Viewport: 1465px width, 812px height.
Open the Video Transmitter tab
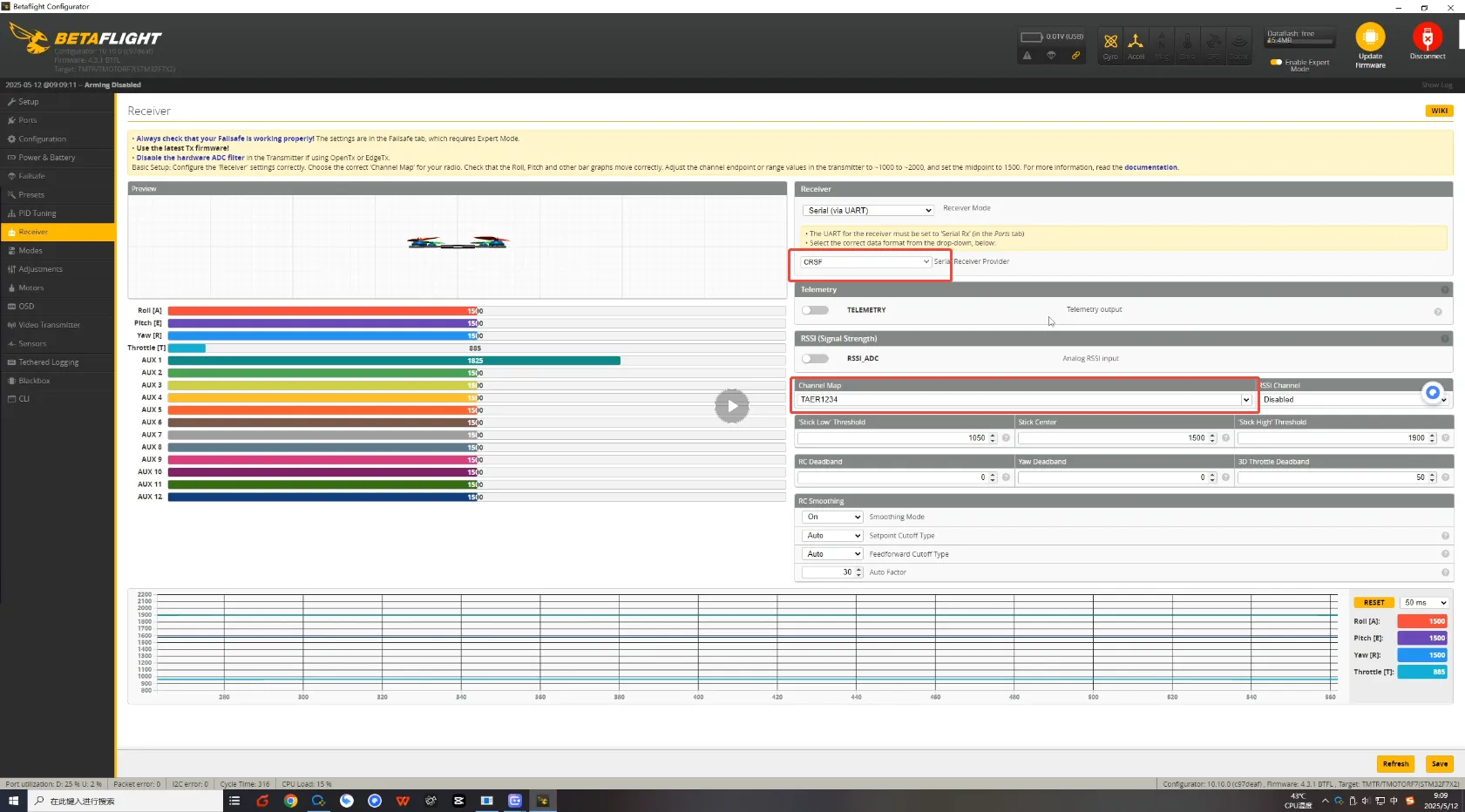(x=58, y=325)
